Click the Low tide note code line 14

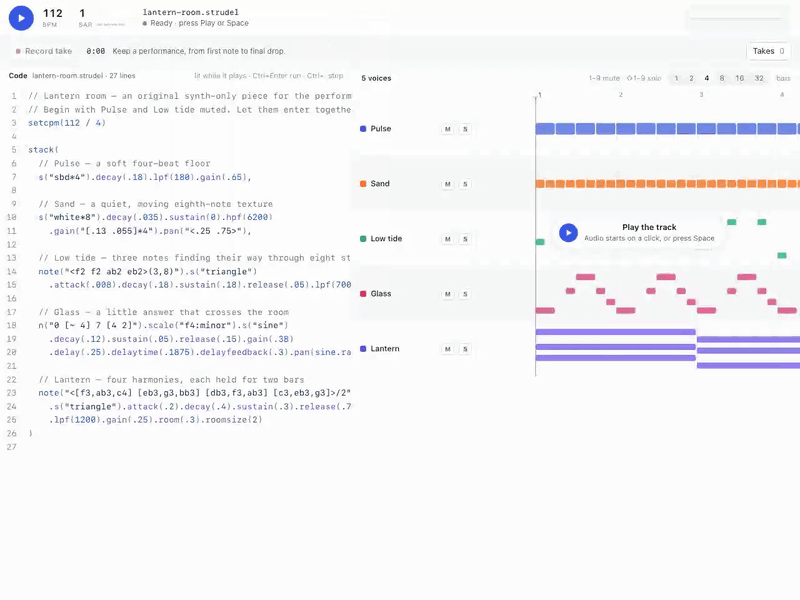[x=147, y=271]
